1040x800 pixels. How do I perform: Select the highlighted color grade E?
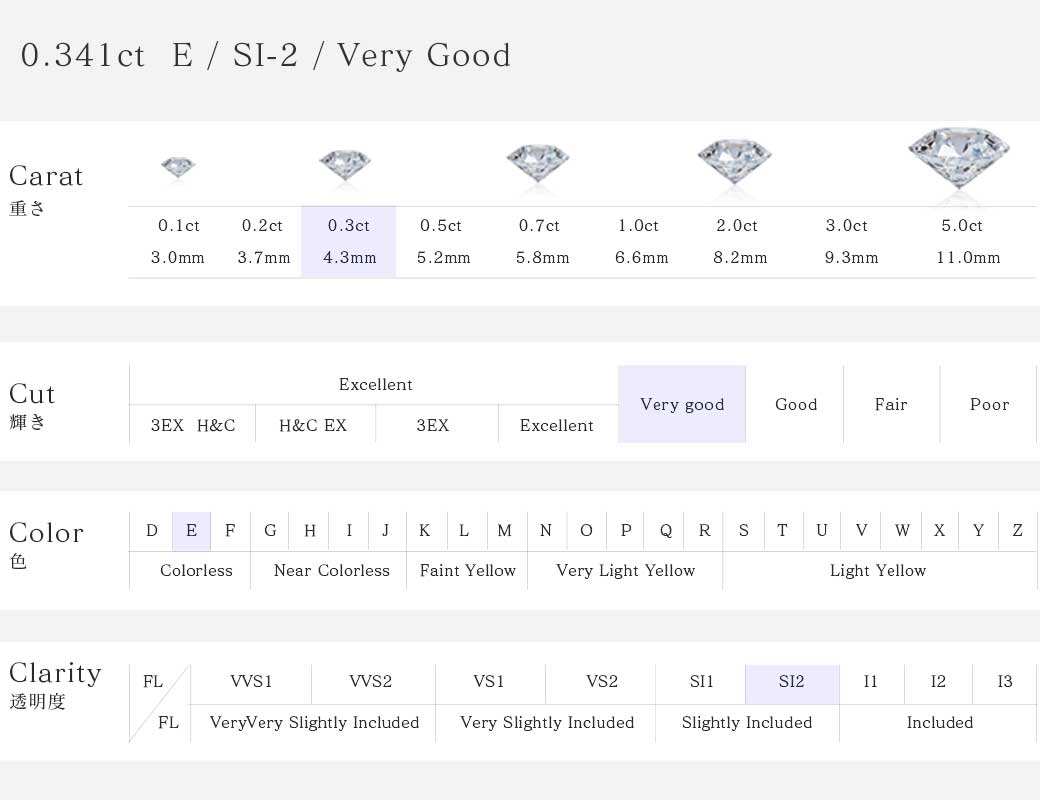click(x=191, y=531)
